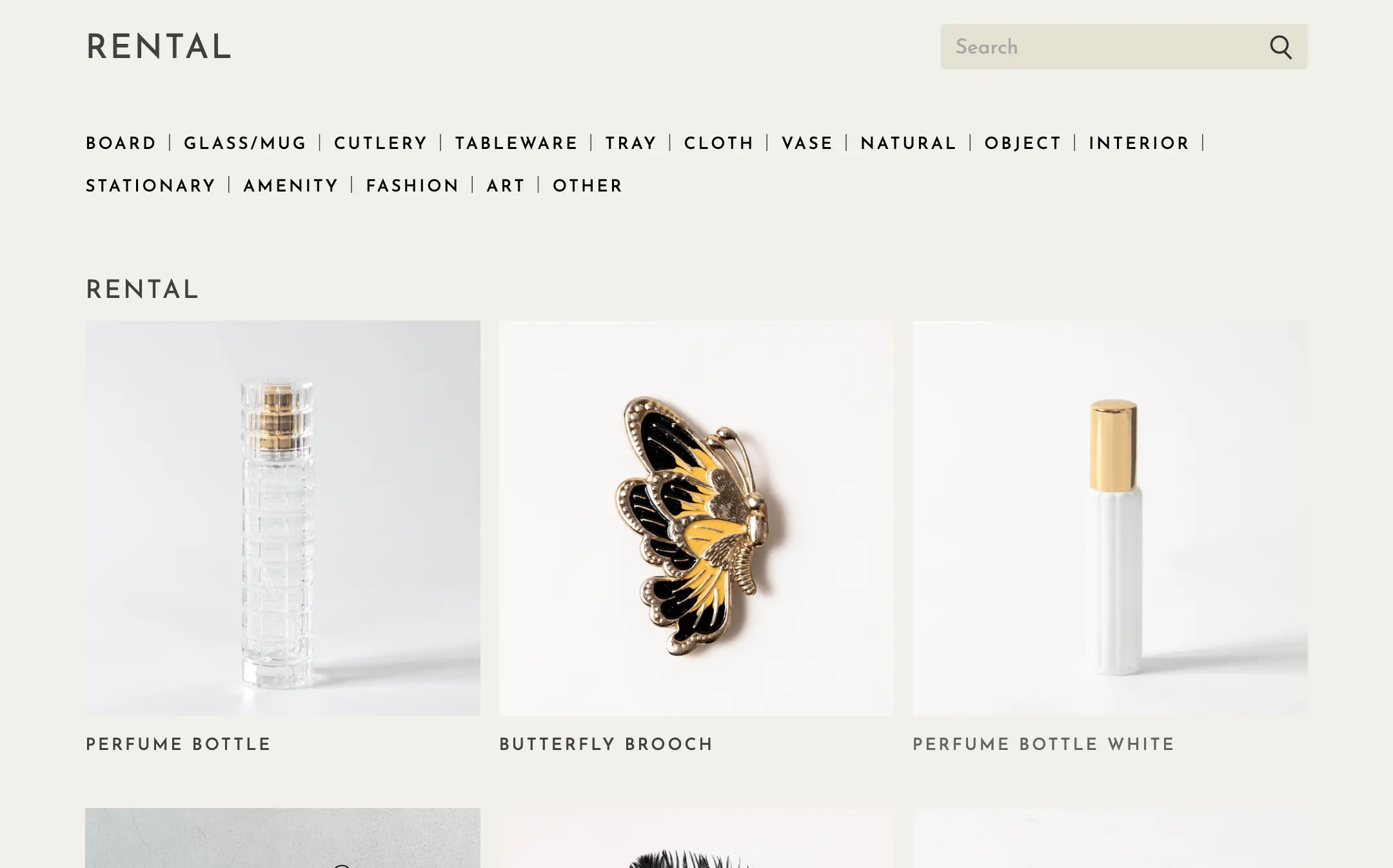Open the RENTAL site logo heading
Screen dimensions: 1393x868
point(159,47)
